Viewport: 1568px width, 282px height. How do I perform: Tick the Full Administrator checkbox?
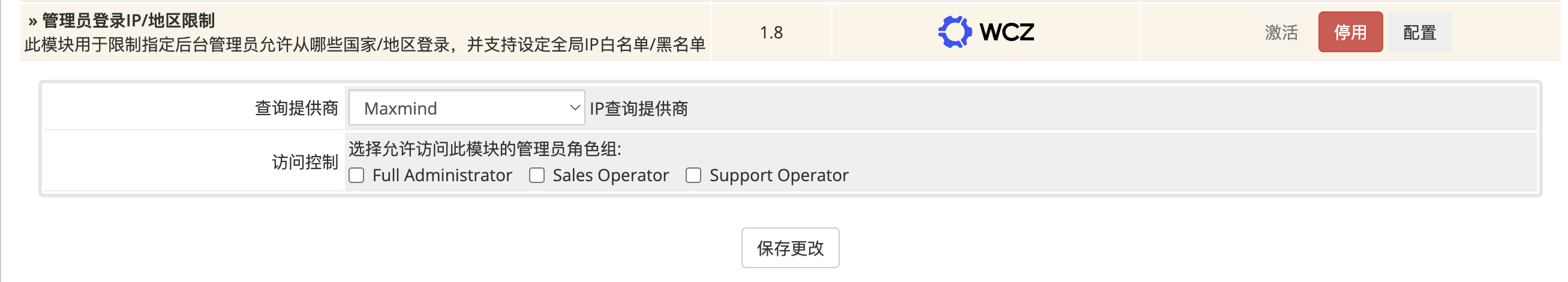pyautogui.click(x=357, y=175)
